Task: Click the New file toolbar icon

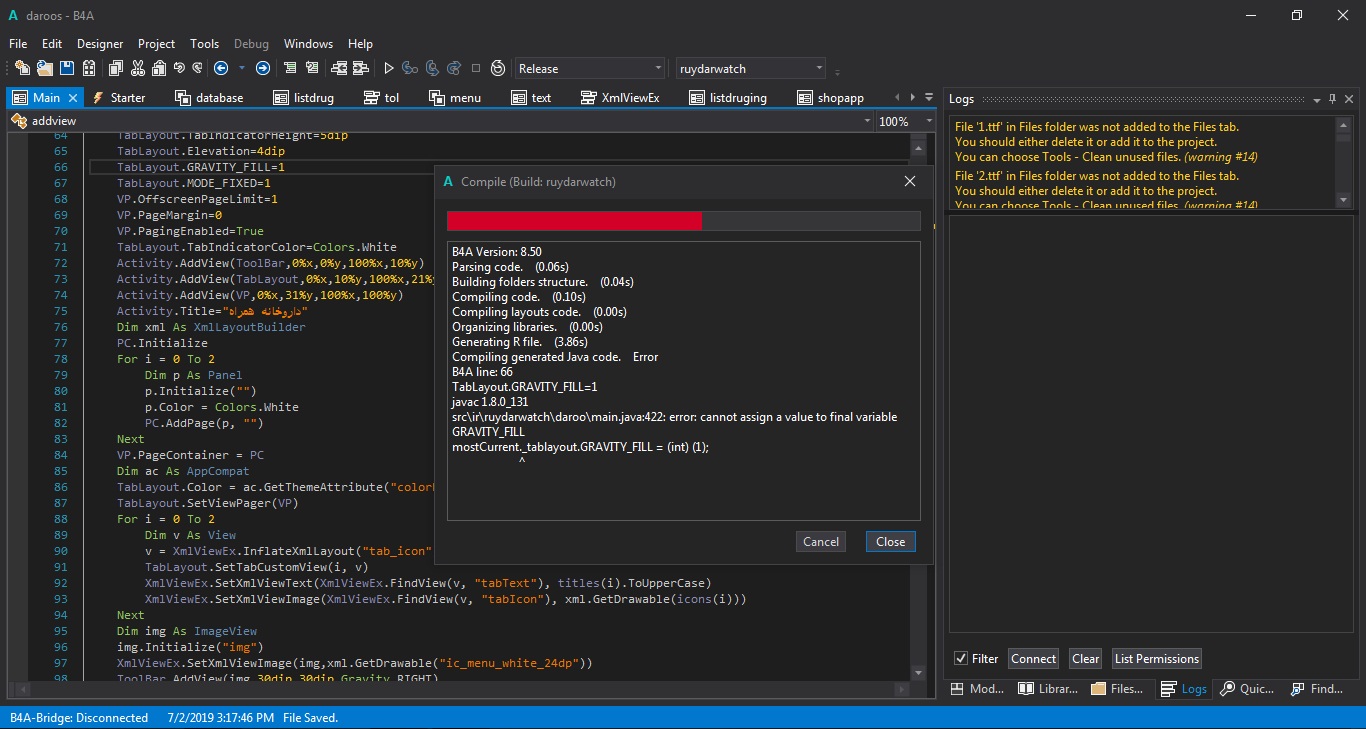Action: (22, 68)
